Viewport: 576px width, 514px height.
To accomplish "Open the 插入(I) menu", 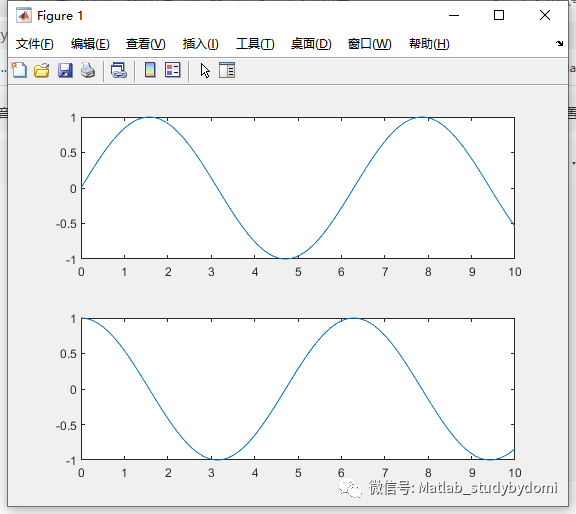I will [201, 44].
